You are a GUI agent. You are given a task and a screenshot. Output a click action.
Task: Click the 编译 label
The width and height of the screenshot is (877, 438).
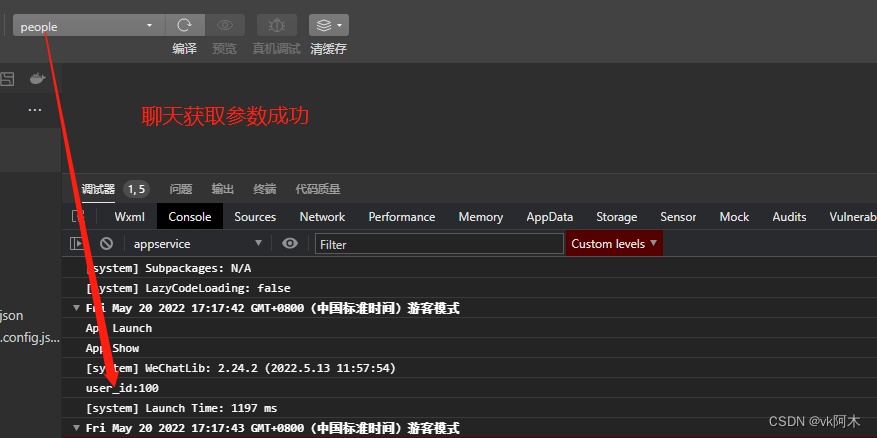[185, 49]
